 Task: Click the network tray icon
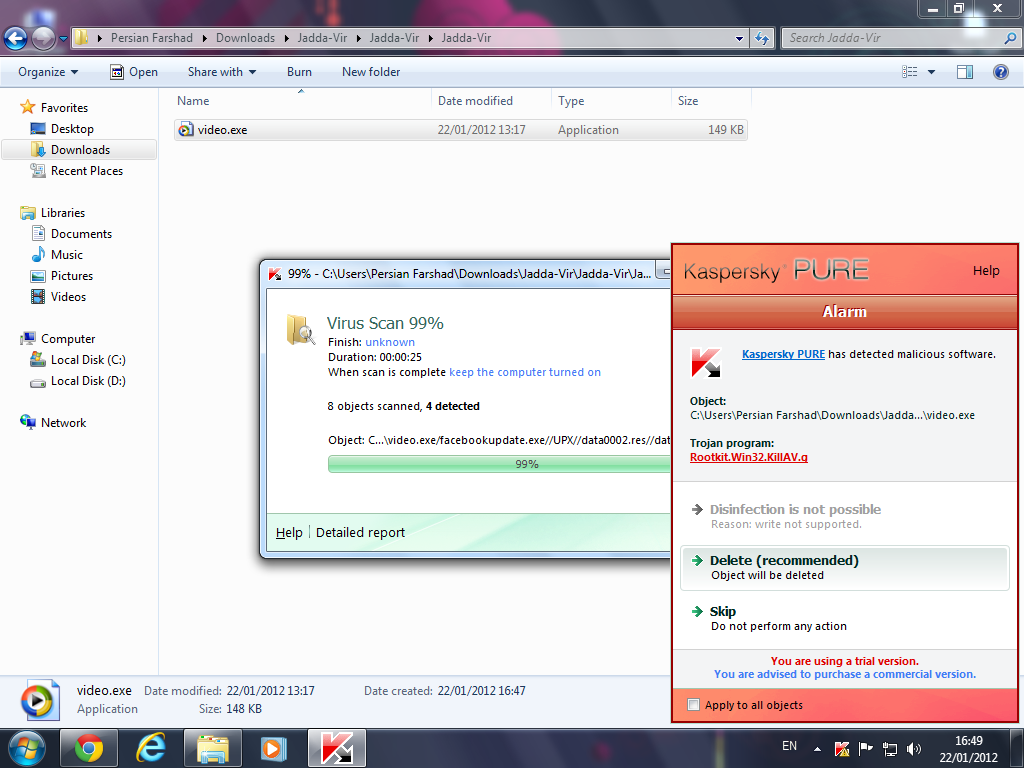coord(889,748)
